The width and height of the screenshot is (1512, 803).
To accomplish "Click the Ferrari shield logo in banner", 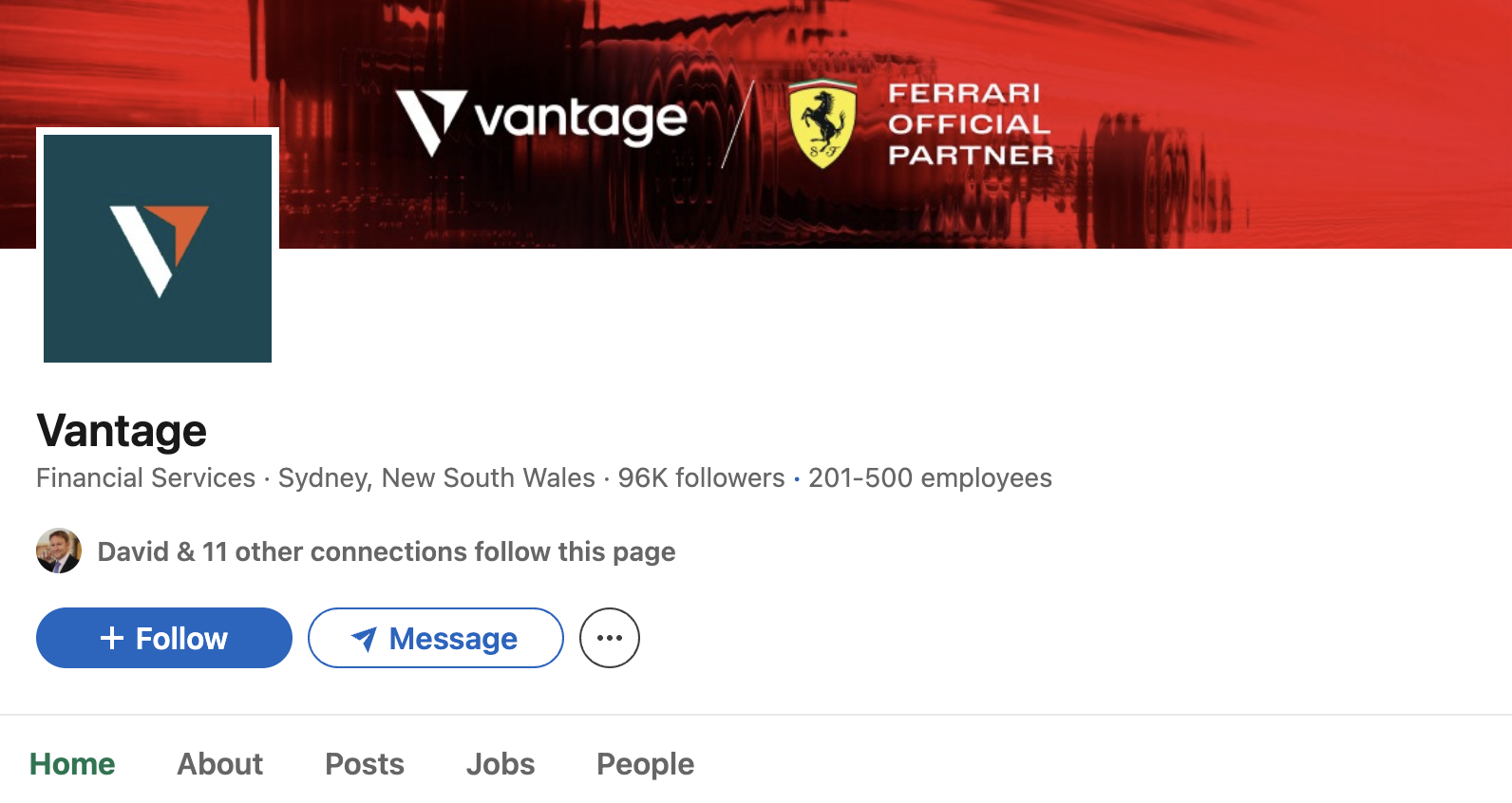I will tap(822, 124).
